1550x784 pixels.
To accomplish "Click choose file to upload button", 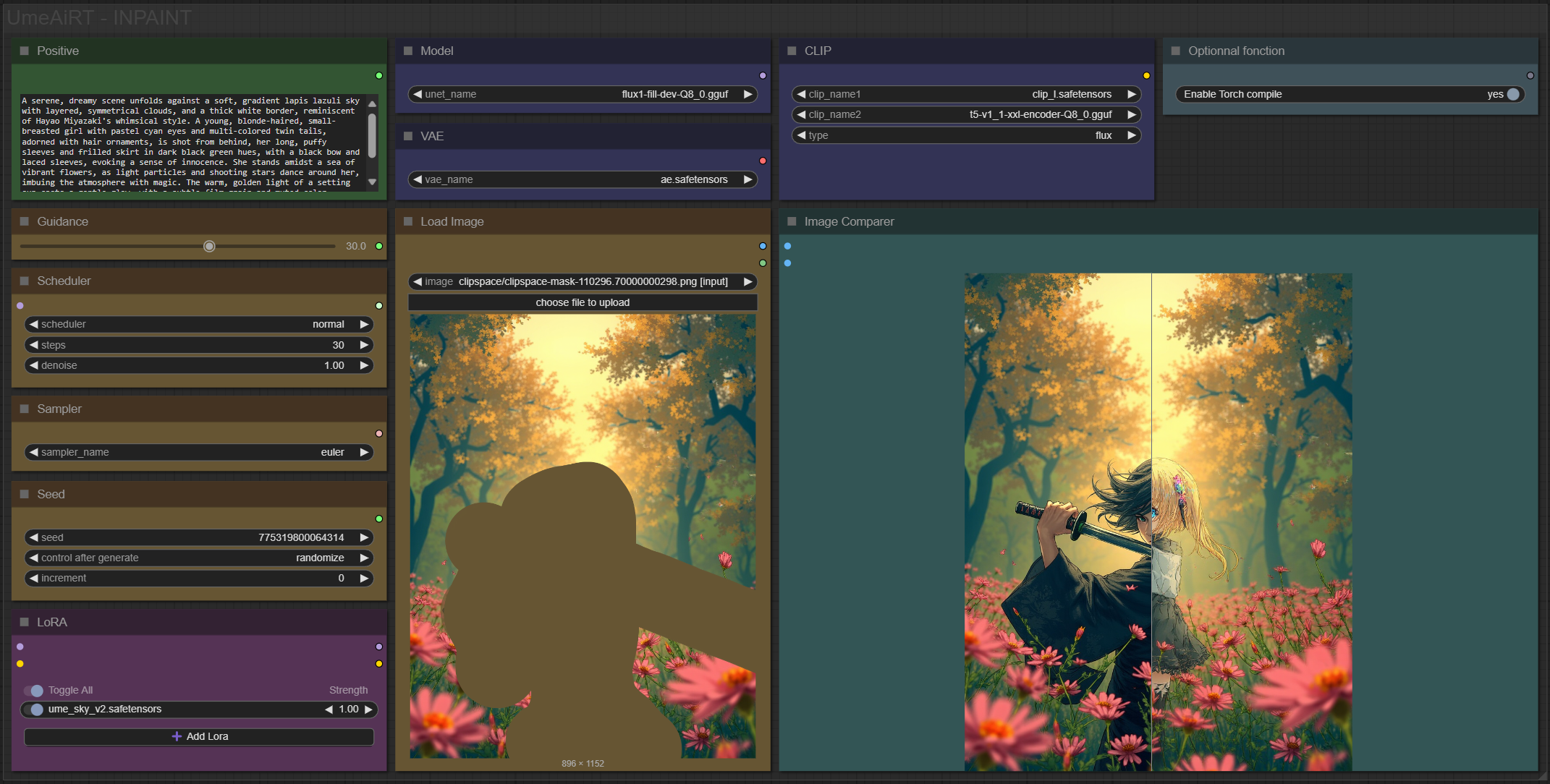I will pyautogui.click(x=583, y=302).
